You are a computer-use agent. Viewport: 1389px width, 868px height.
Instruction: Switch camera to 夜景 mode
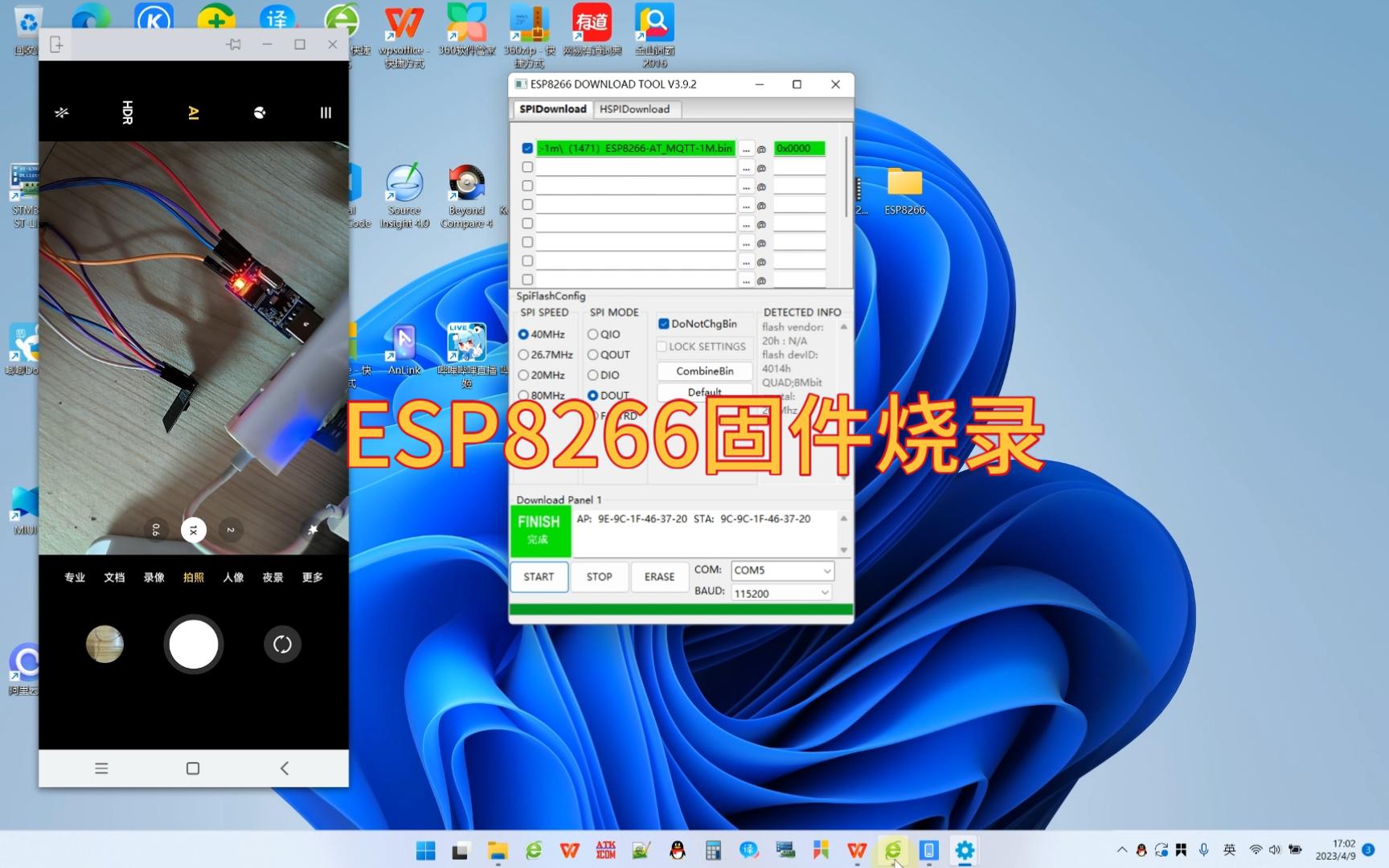pyautogui.click(x=272, y=577)
